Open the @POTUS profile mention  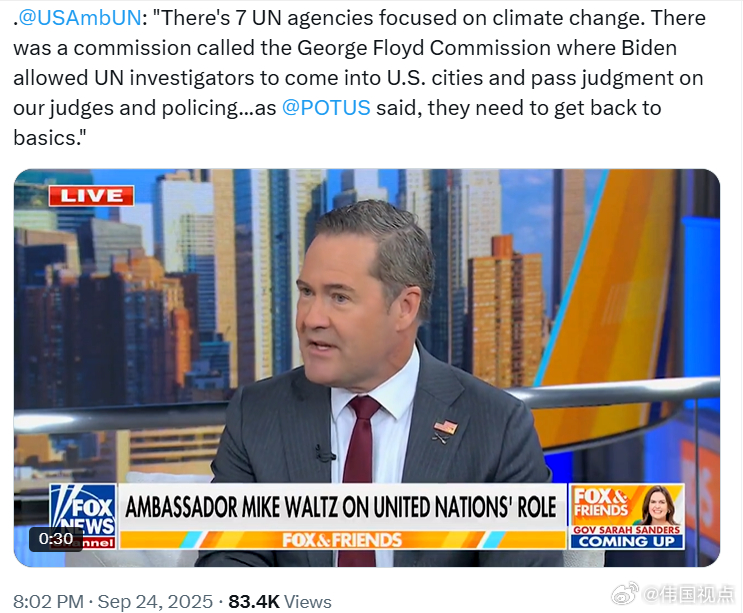326,108
